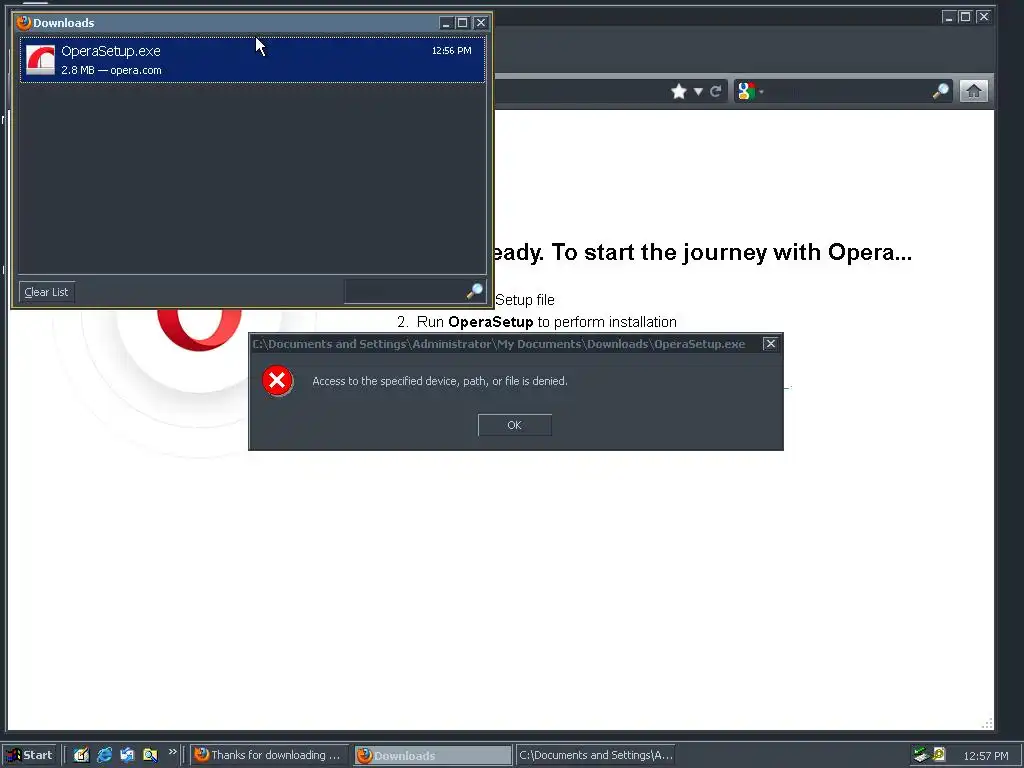Click the red error icon in dialog
Image resolution: width=1024 pixels, height=768 pixels.
(278, 381)
